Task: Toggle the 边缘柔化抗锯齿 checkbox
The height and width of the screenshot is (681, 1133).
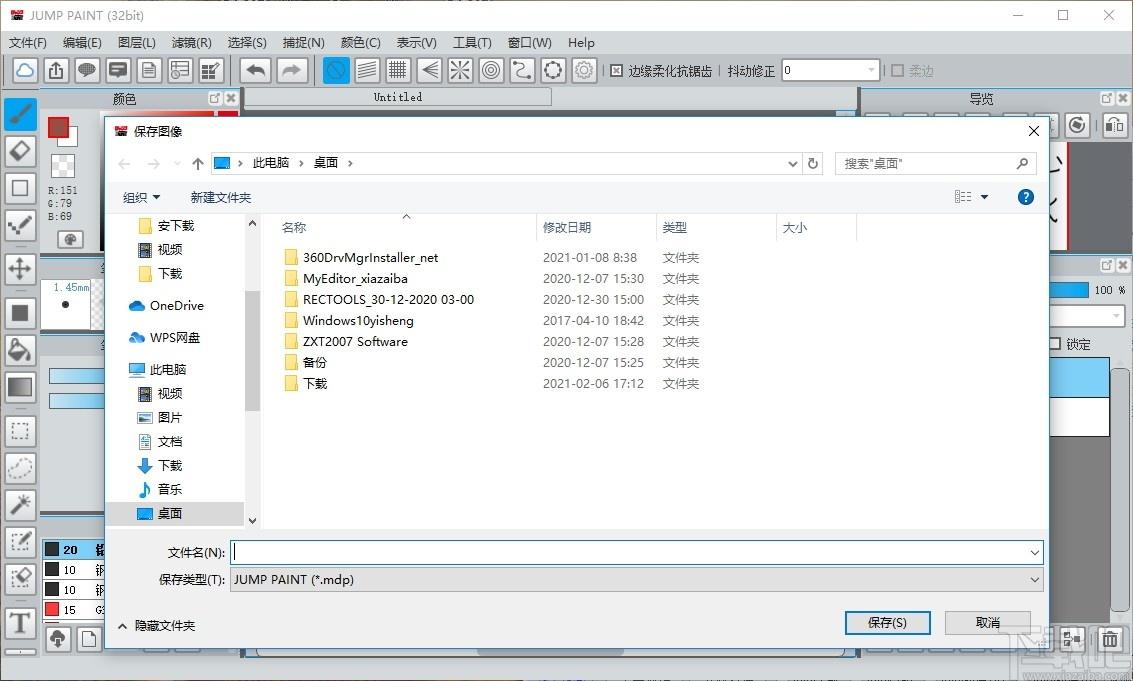Action: coord(616,71)
